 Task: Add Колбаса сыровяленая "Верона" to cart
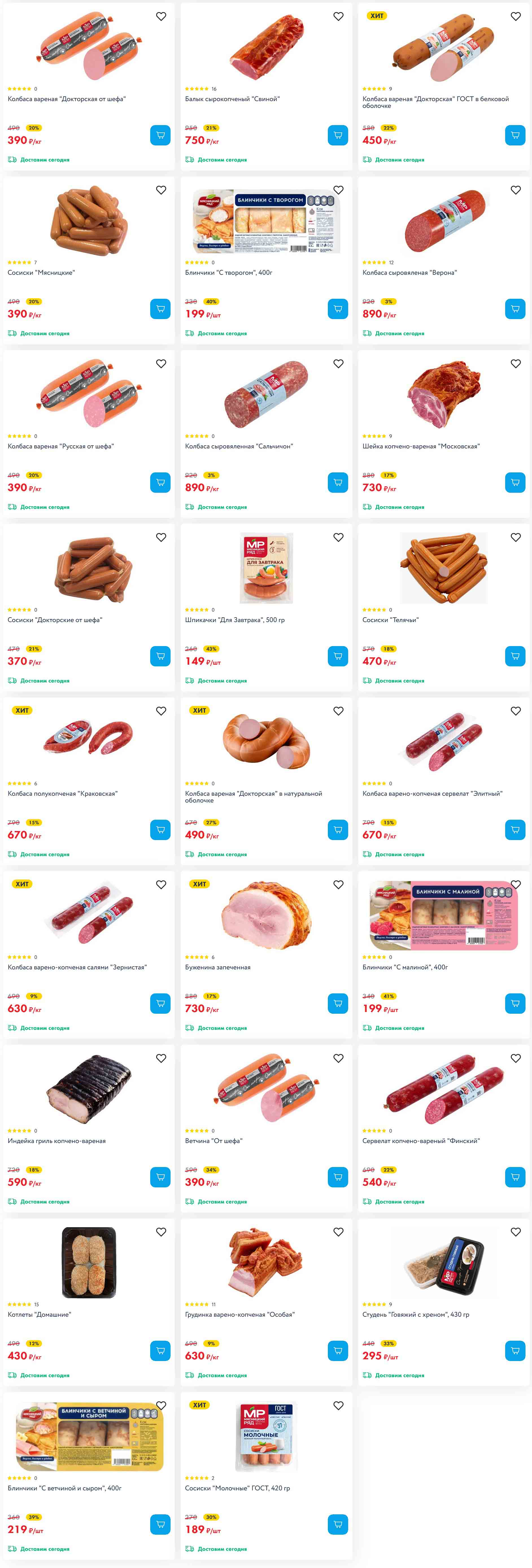click(x=515, y=309)
